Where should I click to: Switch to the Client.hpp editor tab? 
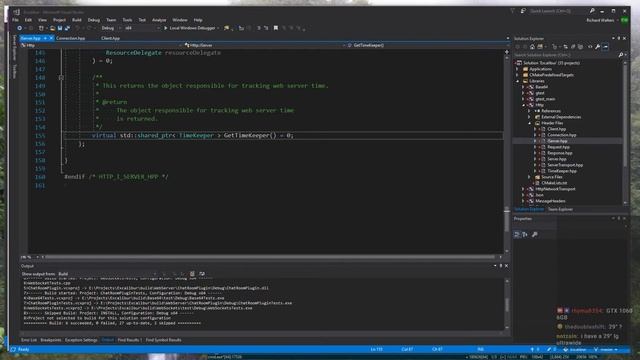pos(110,38)
